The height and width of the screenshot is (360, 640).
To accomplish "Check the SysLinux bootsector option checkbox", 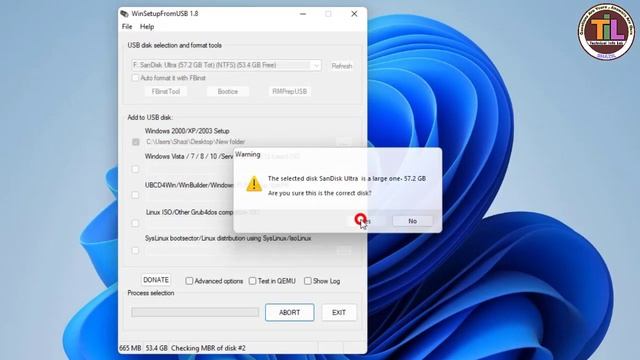I will pyautogui.click(x=135, y=251).
